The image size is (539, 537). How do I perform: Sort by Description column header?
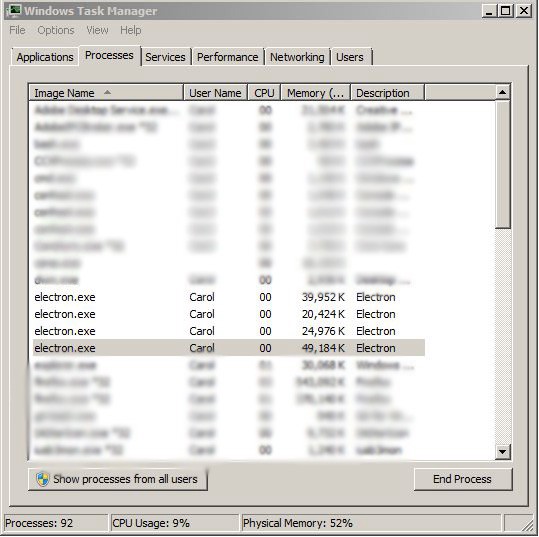[x=387, y=93]
